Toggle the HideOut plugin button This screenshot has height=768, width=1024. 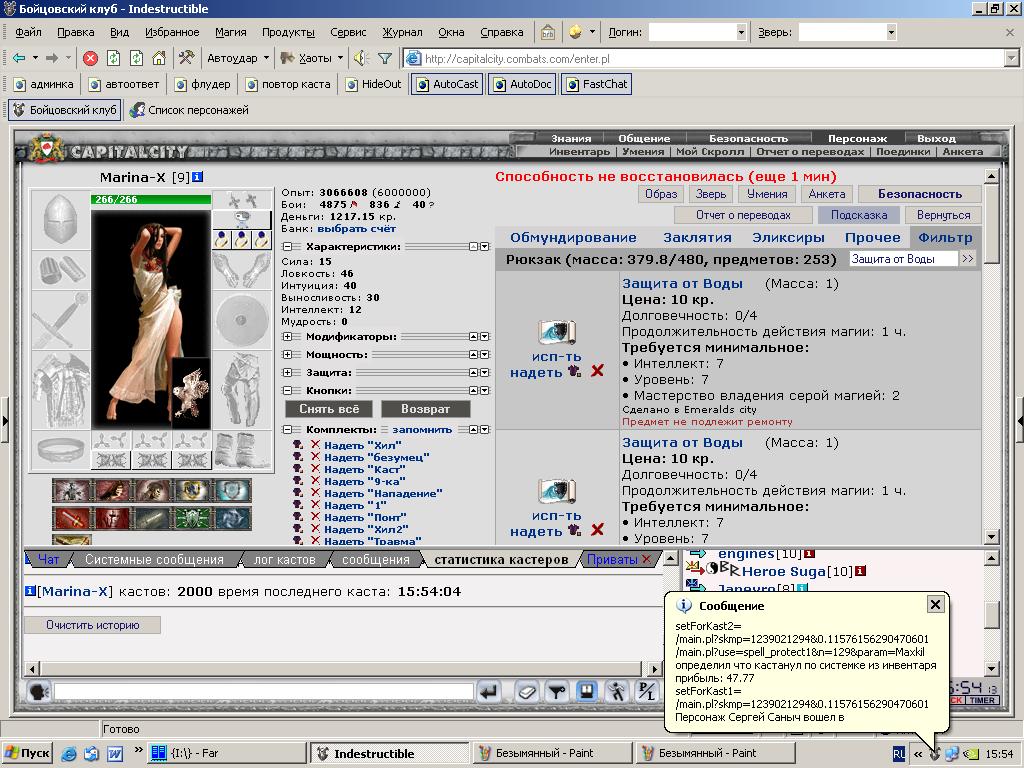374,84
